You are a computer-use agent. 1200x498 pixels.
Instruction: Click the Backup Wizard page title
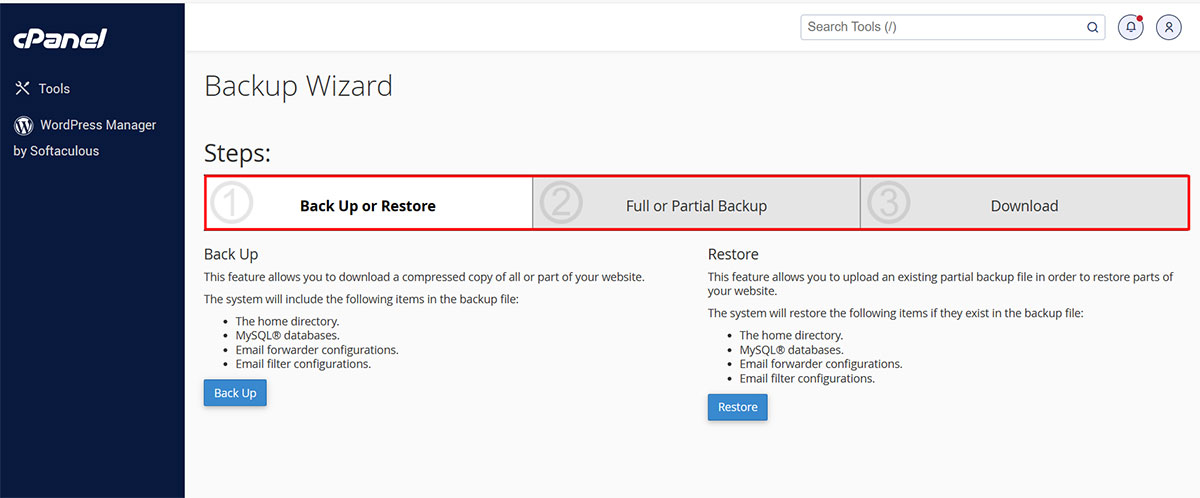(298, 86)
